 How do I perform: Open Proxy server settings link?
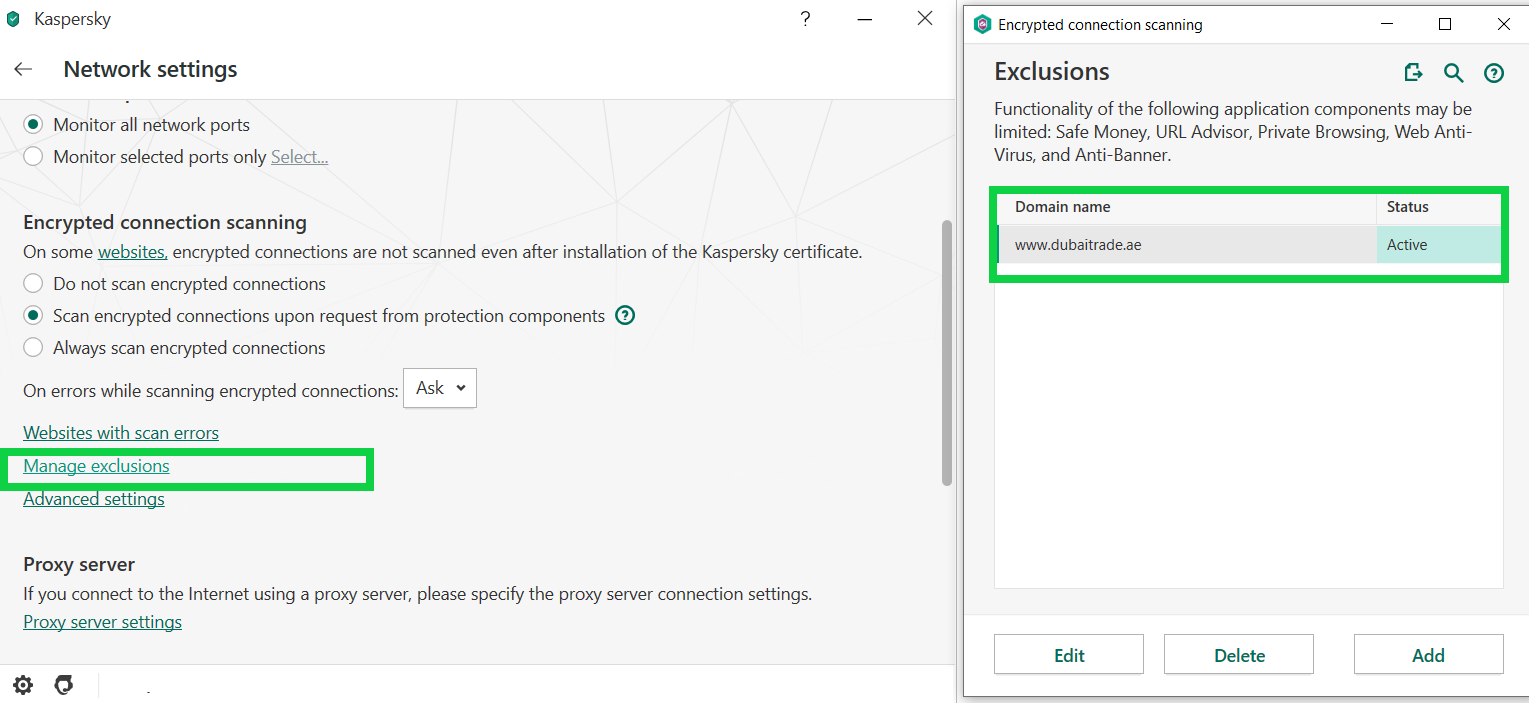102,622
